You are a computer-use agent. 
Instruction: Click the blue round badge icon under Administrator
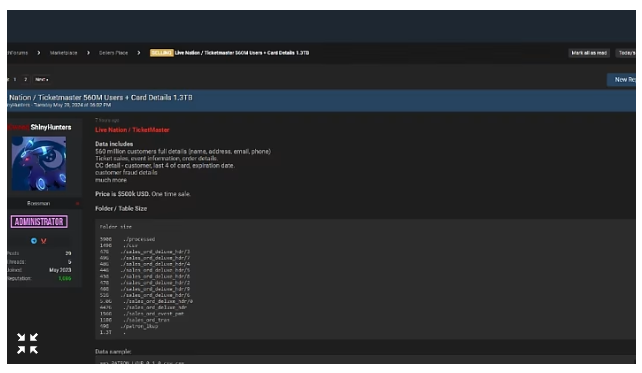tap(34, 241)
